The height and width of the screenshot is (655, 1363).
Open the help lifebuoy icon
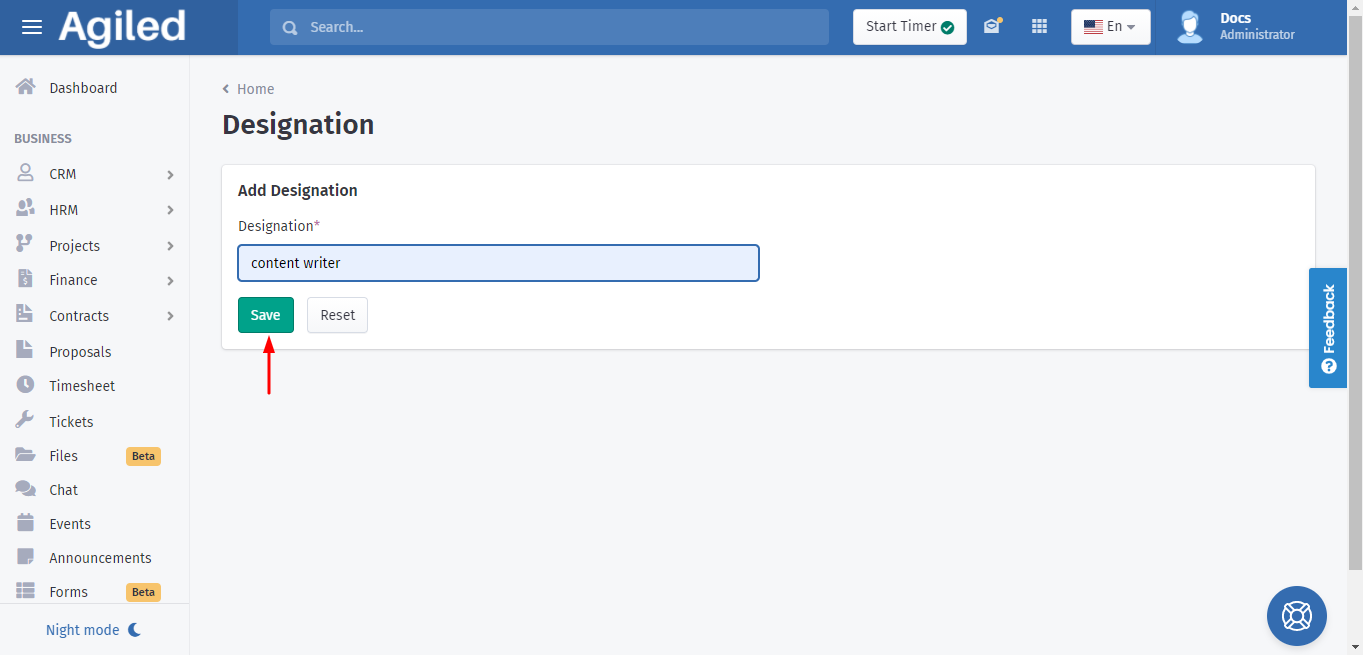pos(1296,615)
